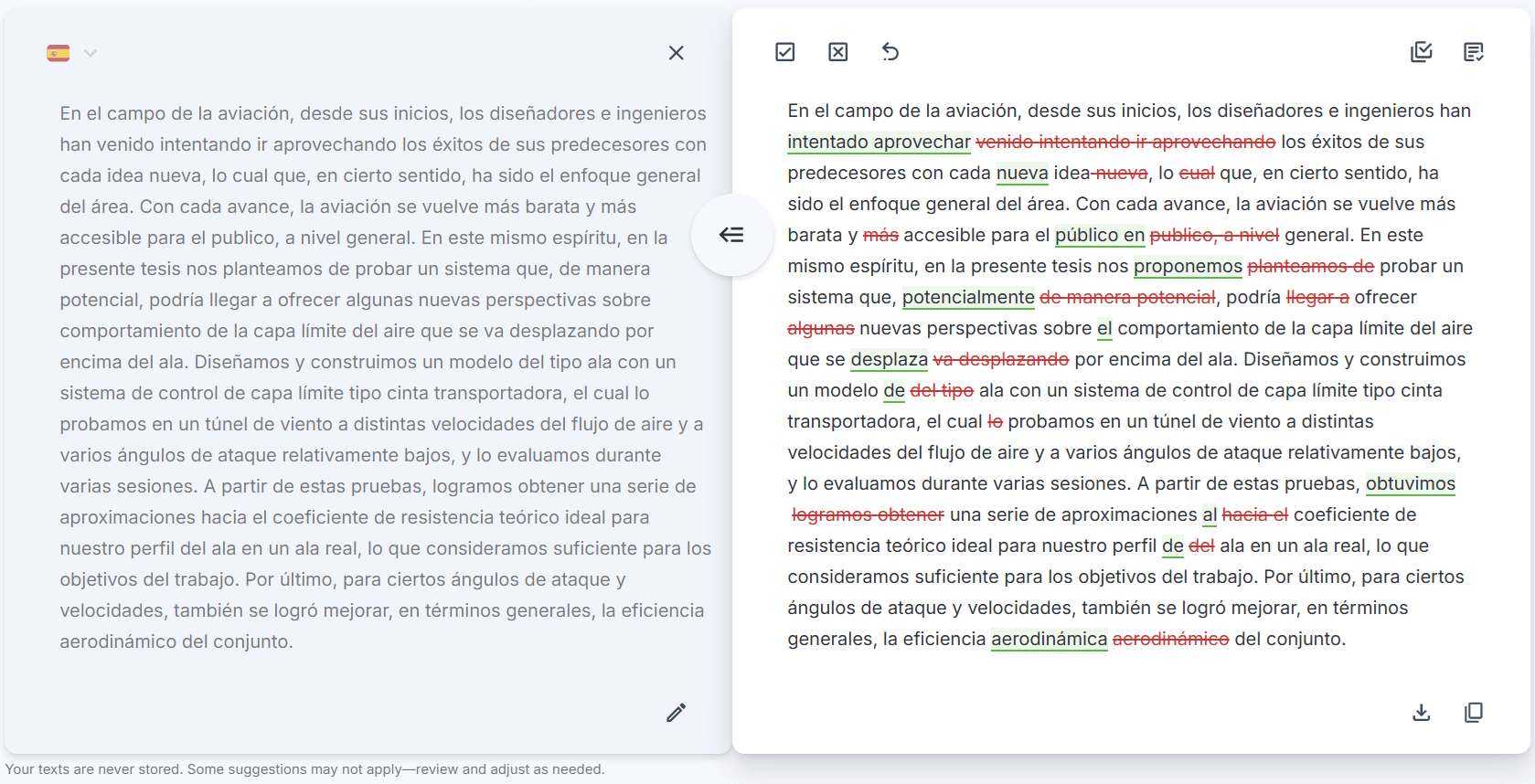1535x784 pixels.
Task: Accept all suggestions with the checkmark icon
Action: coord(784,52)
